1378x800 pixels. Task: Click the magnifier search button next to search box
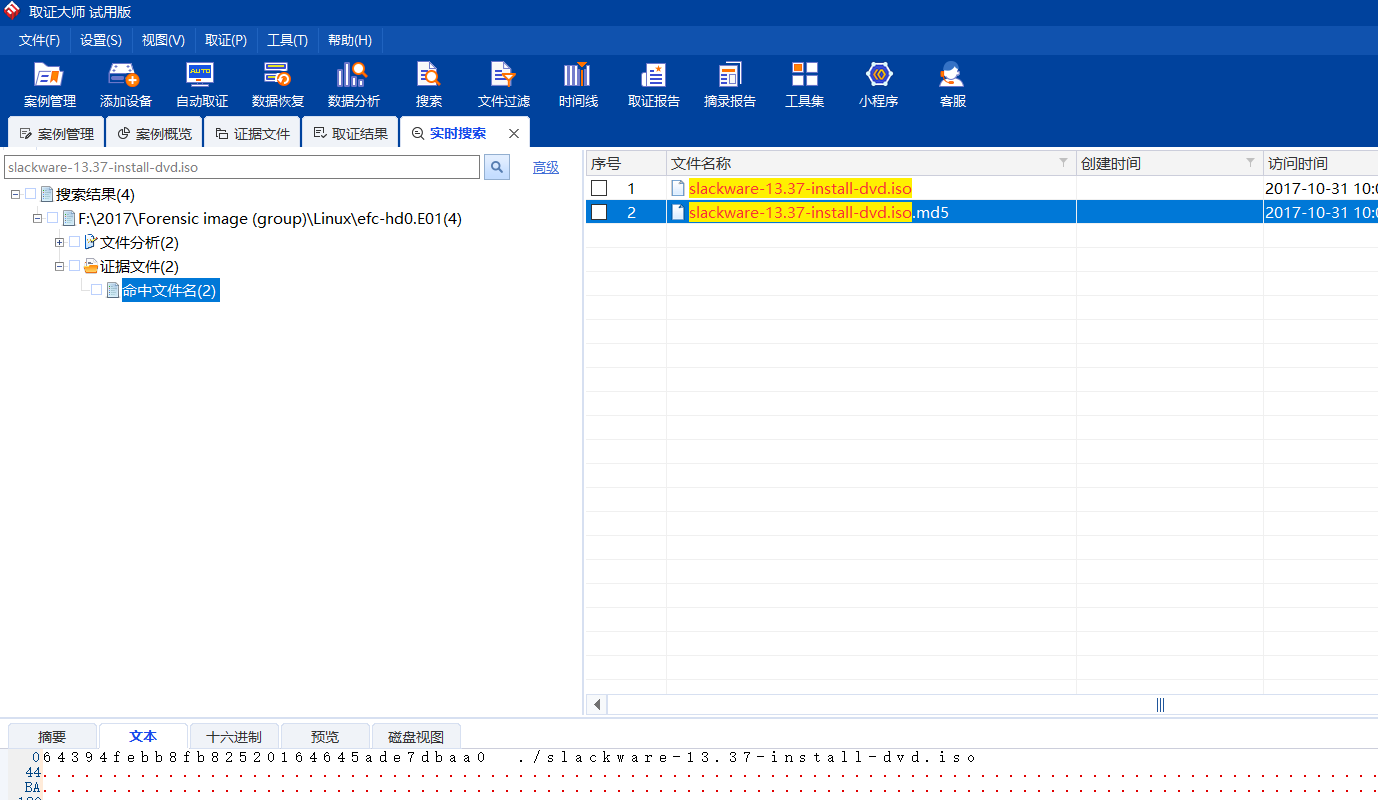(497, 167)
